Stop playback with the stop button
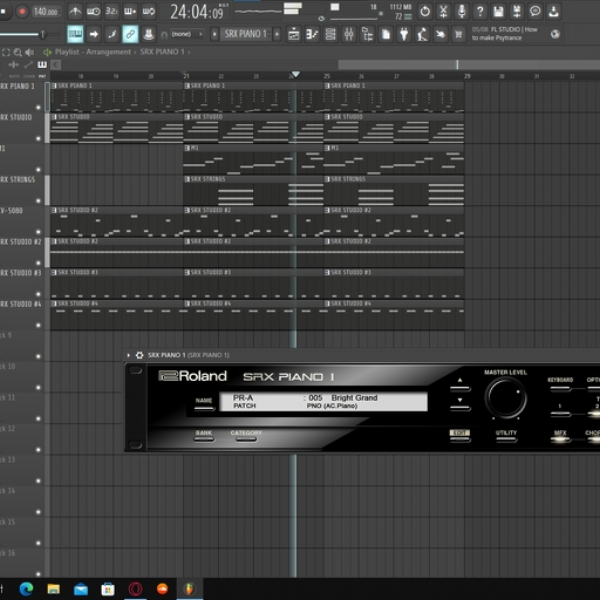This screenshot has height=600, width=600. pyautogui.click(x=3, y=11)
